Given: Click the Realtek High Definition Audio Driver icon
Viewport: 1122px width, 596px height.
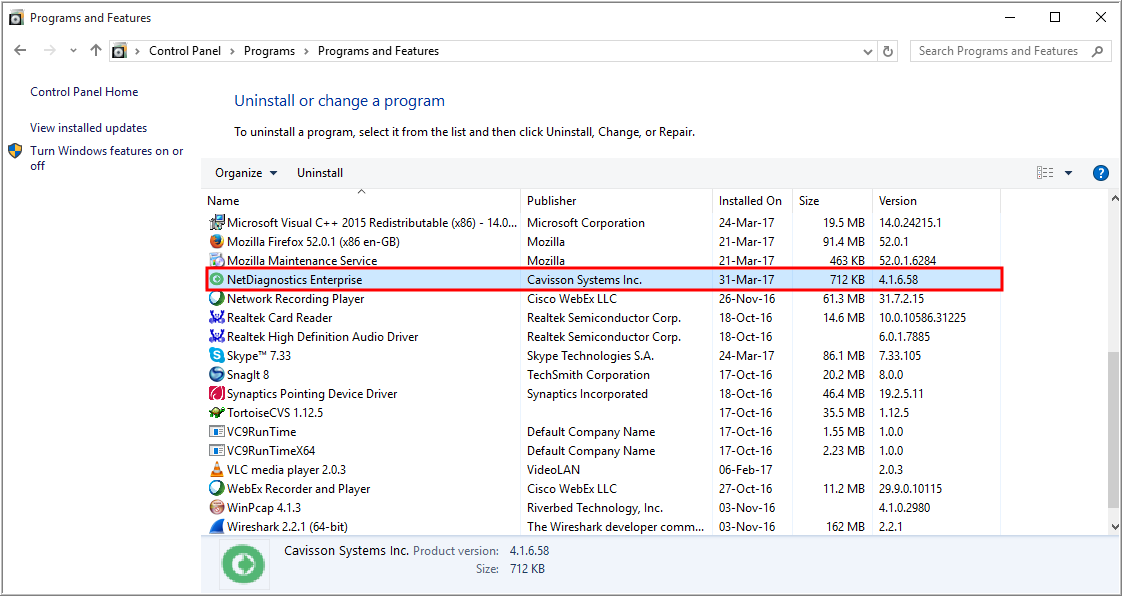Looking at the screenshot, I should [x=216, y=336].
